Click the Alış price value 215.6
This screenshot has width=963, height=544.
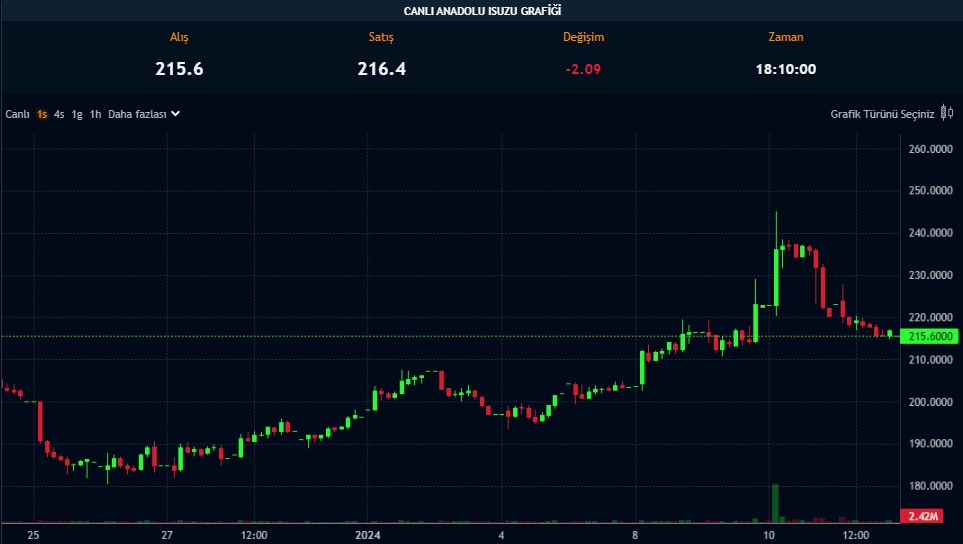pos(180,69)
